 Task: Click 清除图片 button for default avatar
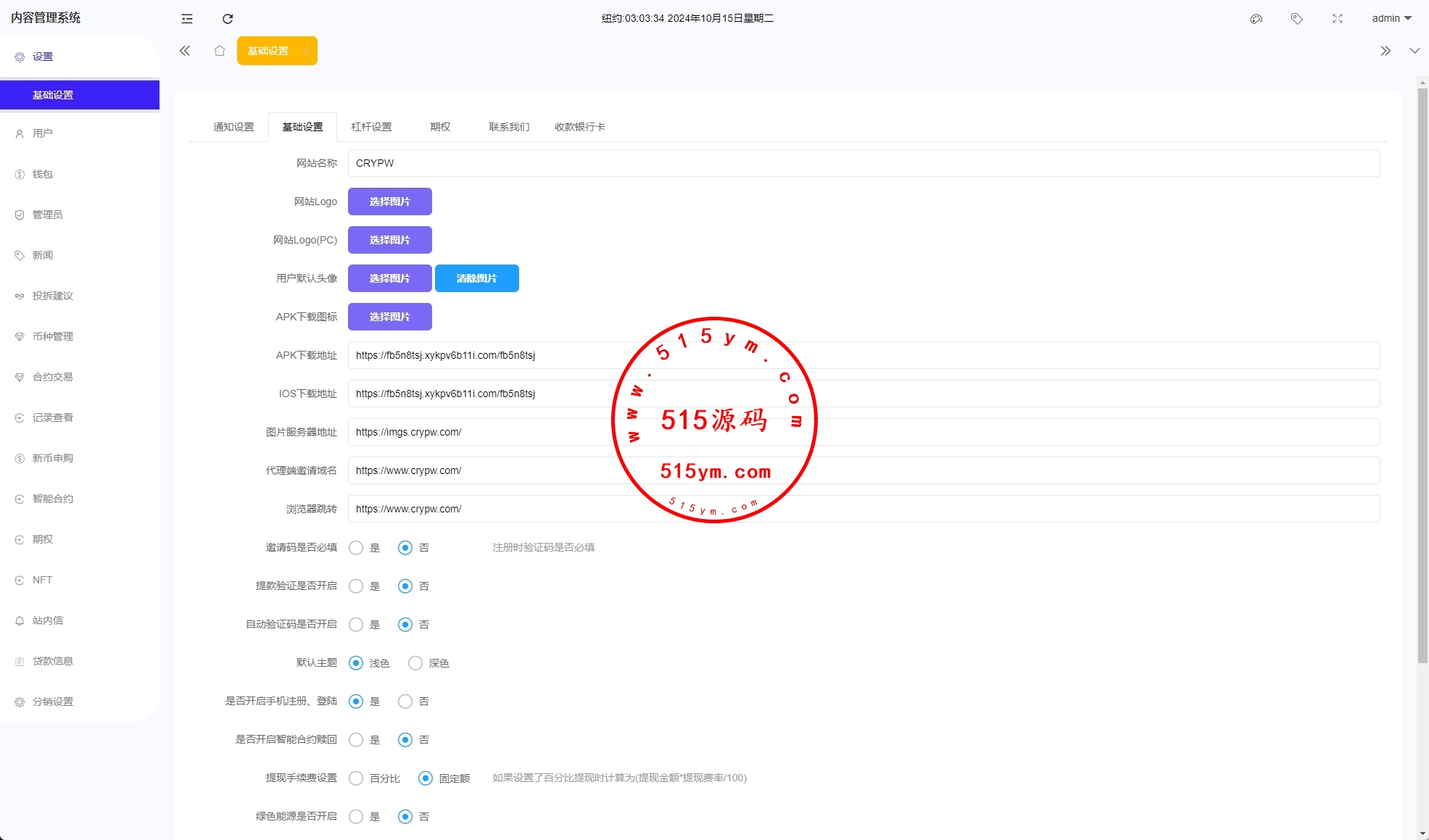476,278
